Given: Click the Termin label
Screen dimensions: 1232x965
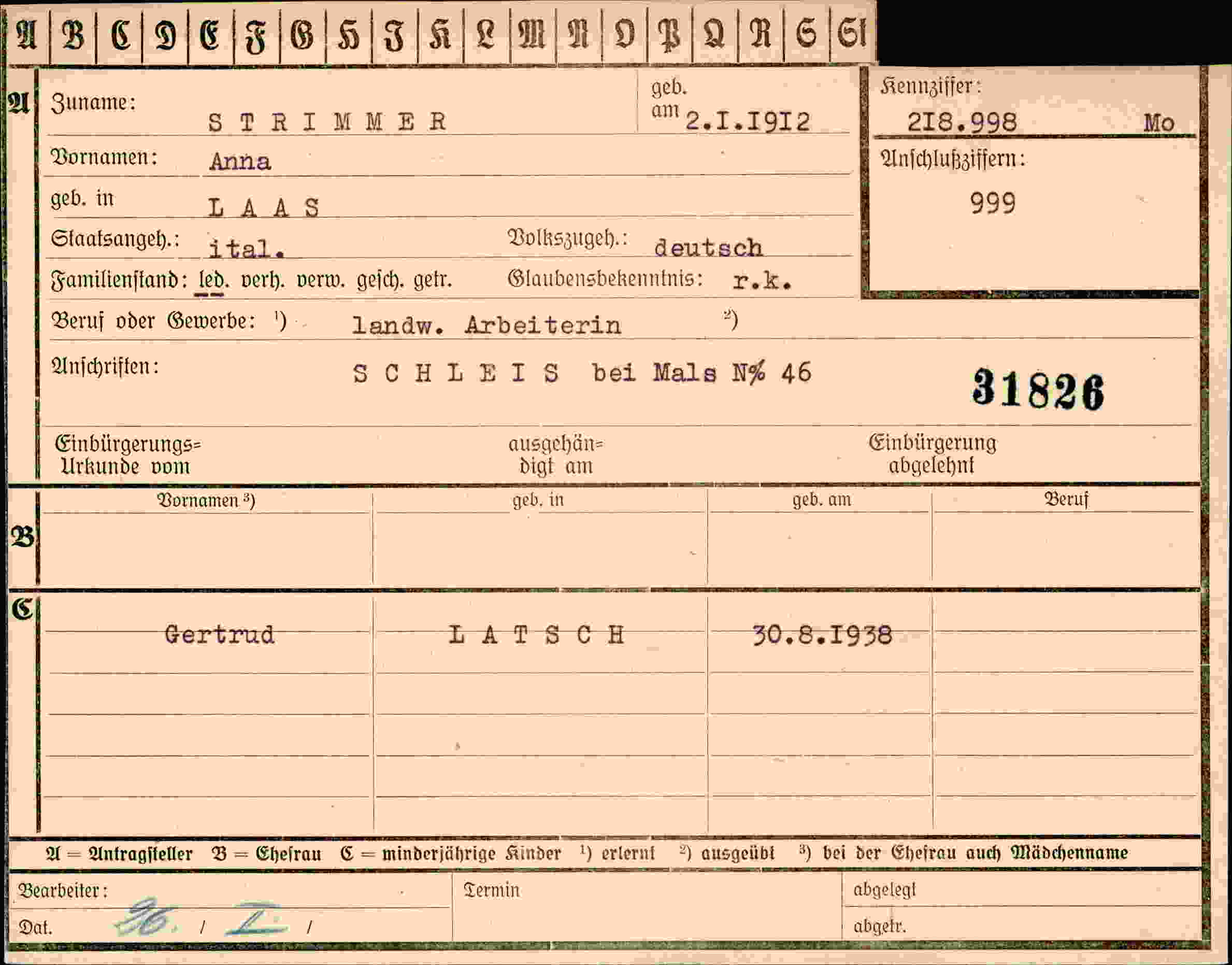Looking at the screenshot, I should [492, 890].
